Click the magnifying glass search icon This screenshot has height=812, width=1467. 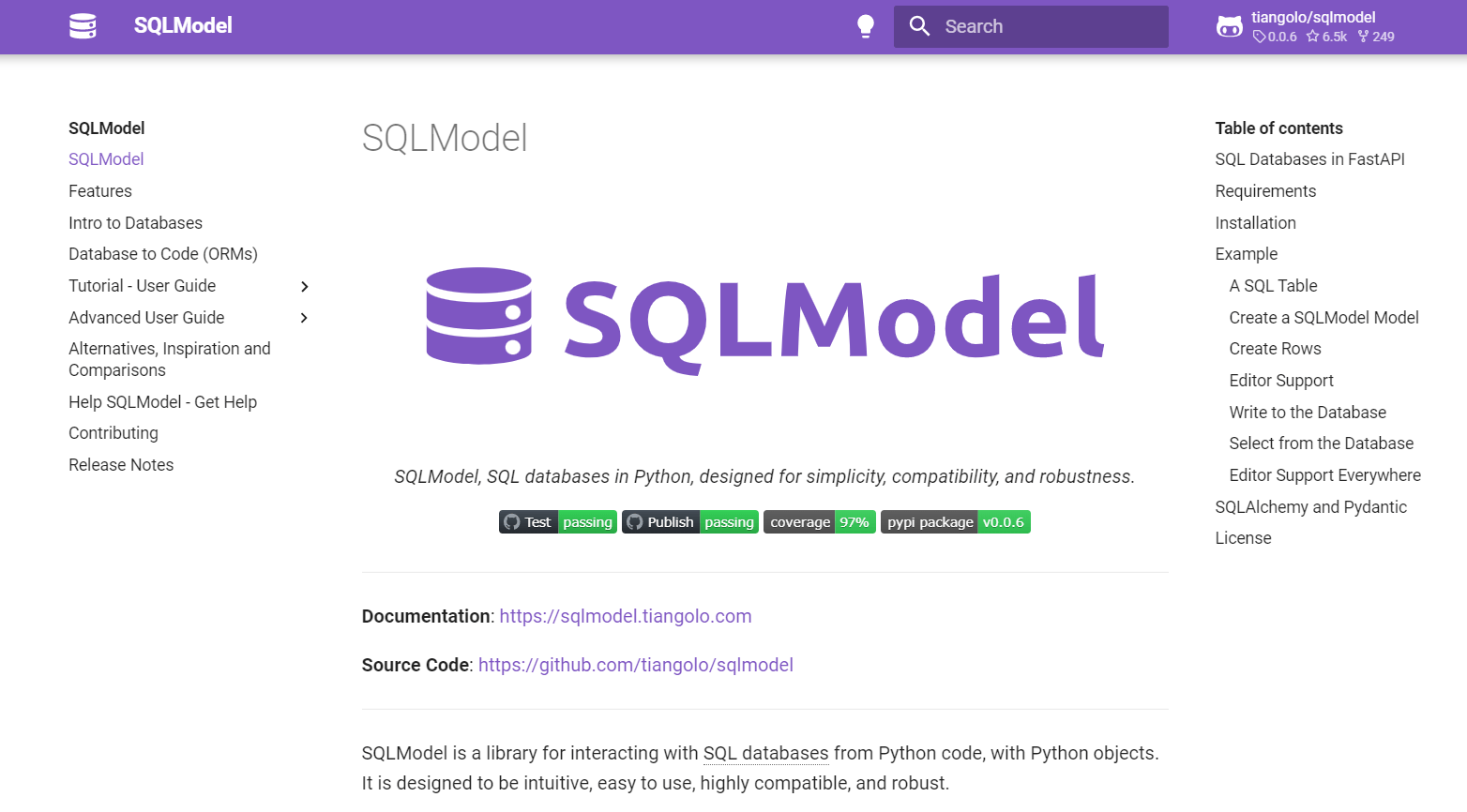coord(919,26)
